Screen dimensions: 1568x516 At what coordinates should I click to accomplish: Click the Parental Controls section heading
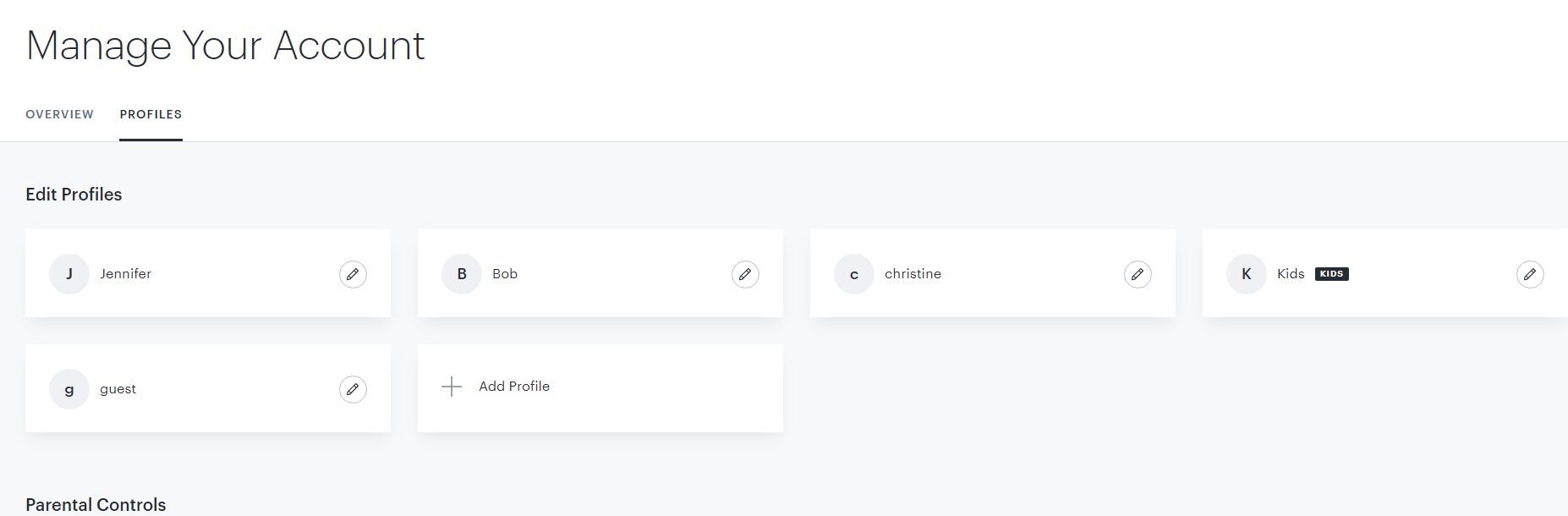point(96,504)
